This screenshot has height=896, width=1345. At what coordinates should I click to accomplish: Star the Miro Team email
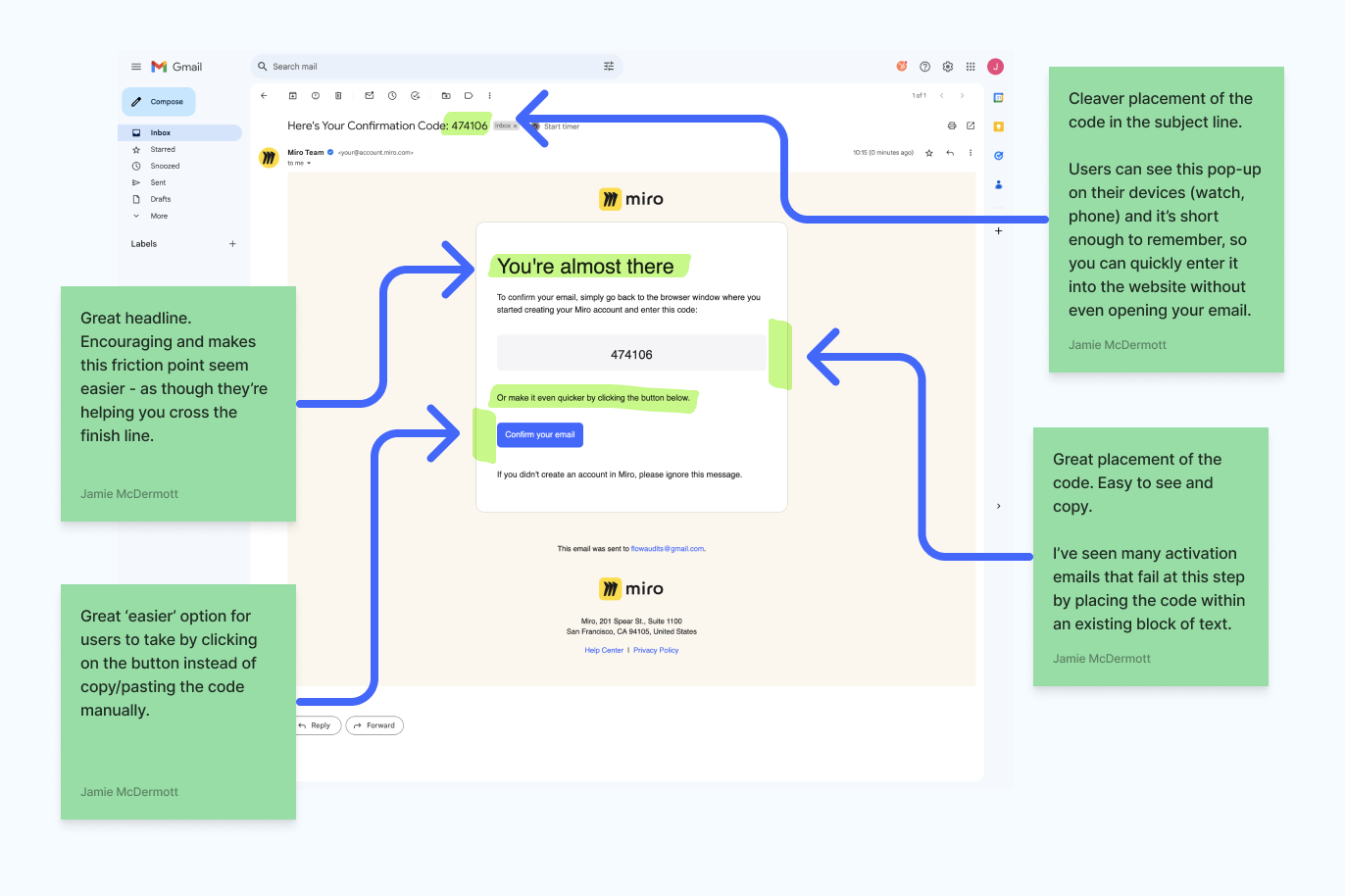click(928, 153)
